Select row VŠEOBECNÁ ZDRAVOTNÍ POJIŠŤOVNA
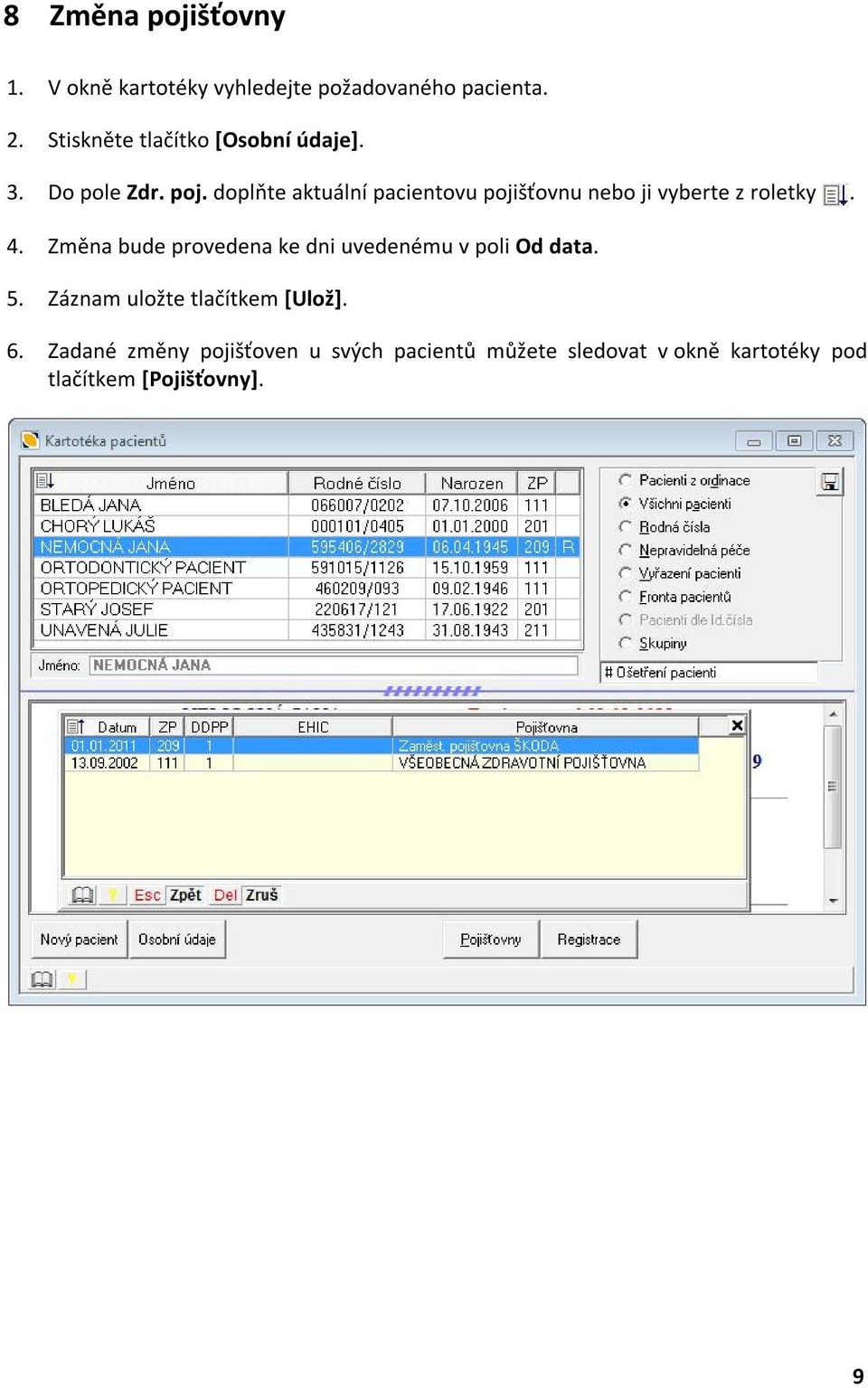Viewport: 868px width, 1388px height. [382, 762]
